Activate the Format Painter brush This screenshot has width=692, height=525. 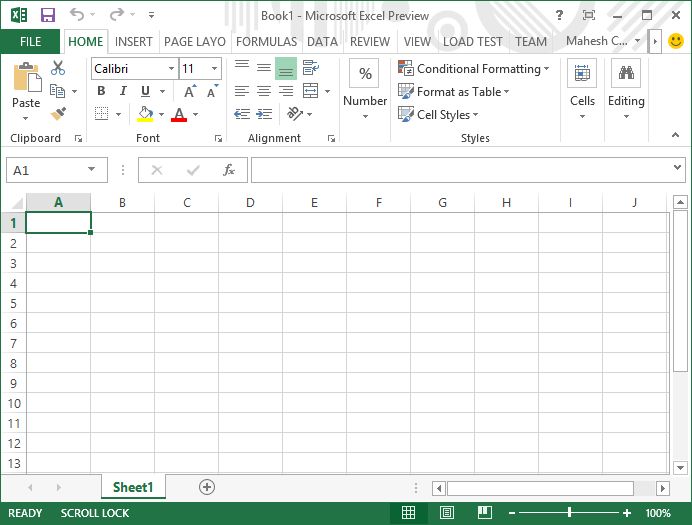click(x=58, y=113)
